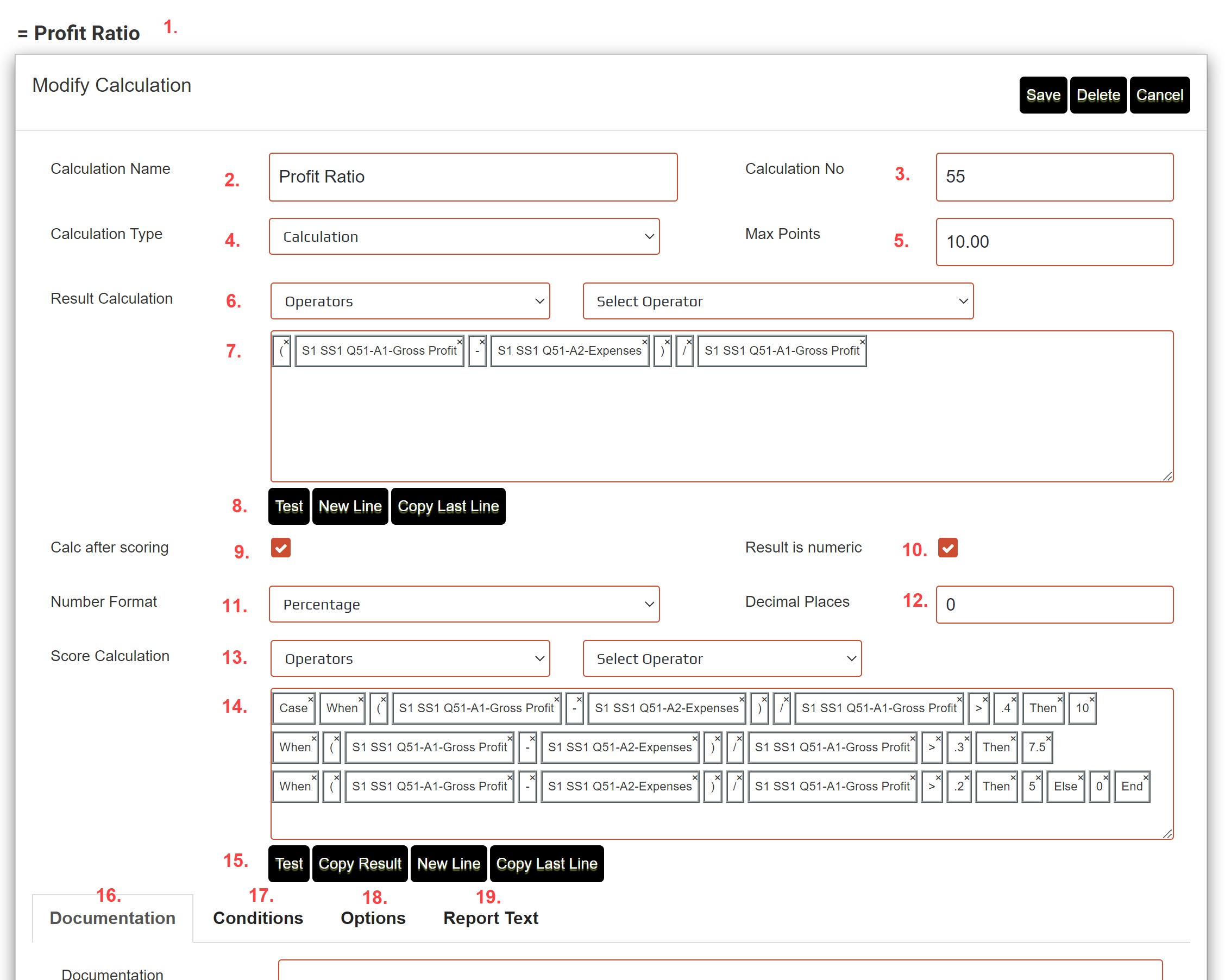1225x980 pixels.
Task: Open the Calculation Type dropdown
Action: click(464, 236)
